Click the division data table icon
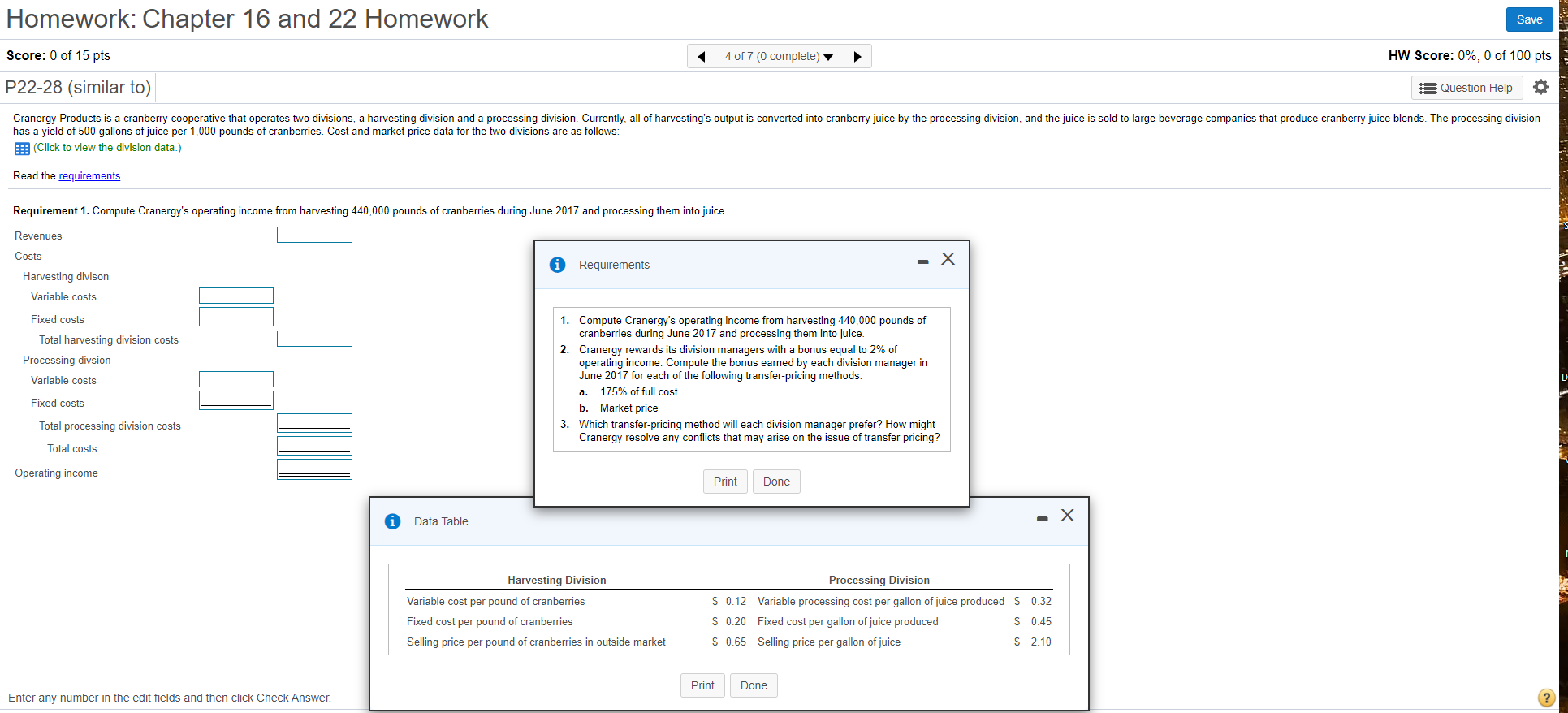This screenshot has width=1568, height=713. (22, 149)
